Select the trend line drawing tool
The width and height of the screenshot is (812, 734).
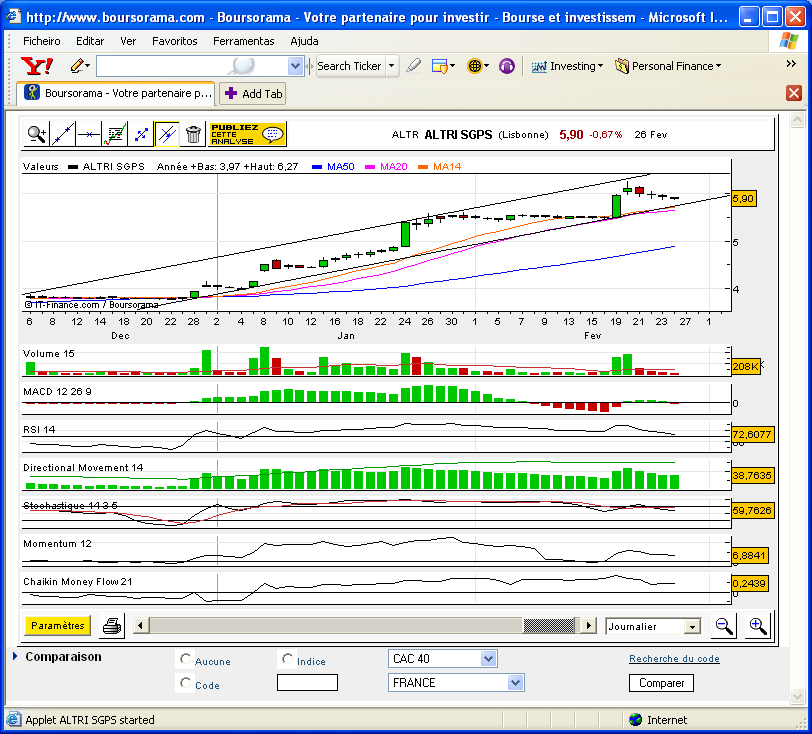tap(63, 135)
